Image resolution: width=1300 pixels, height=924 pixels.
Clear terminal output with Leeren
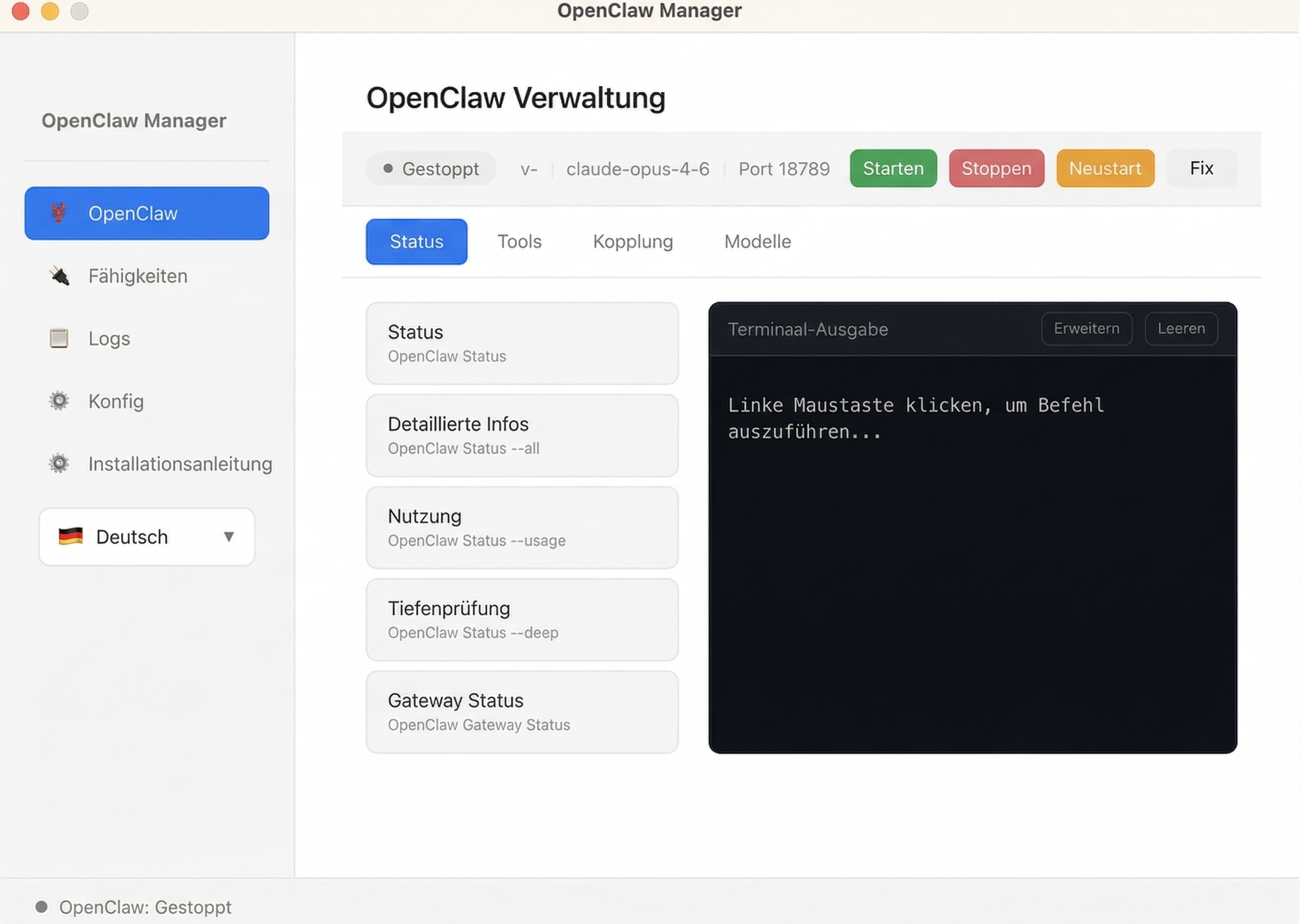tap(1181, 329)
